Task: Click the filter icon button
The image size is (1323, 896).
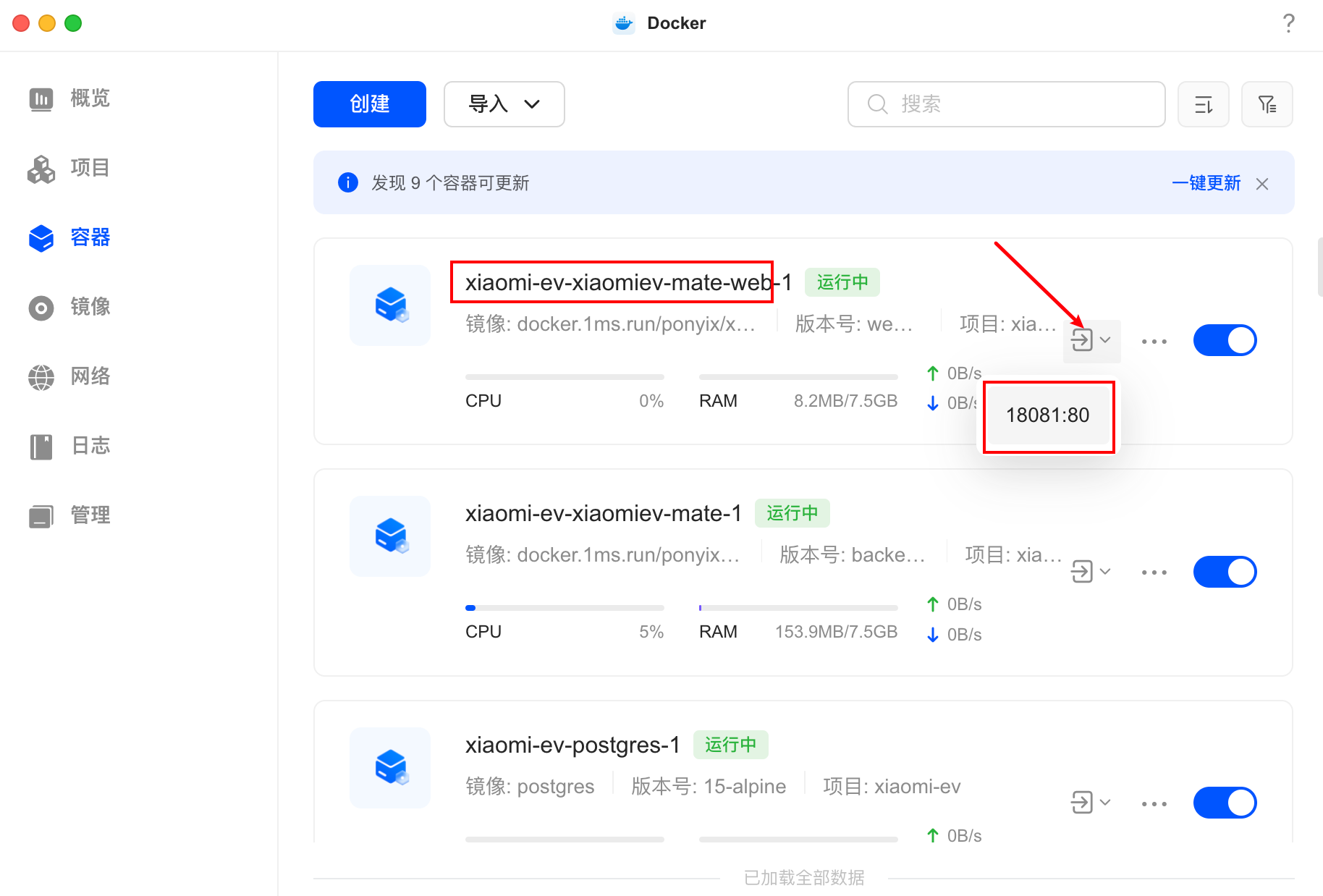Action: 1267,104
